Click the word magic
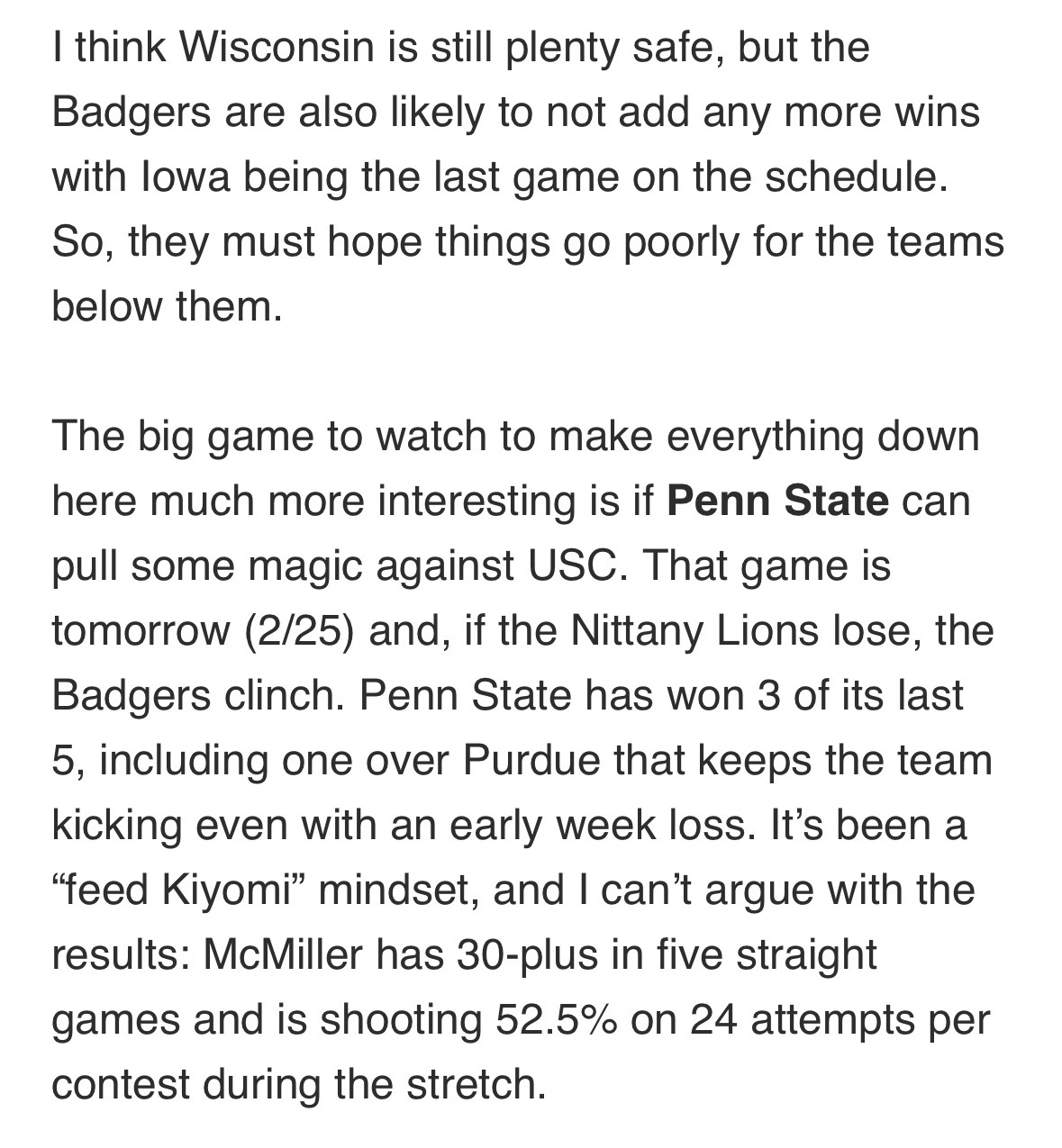The width and height of the screenshot is (1062, 1148). point(296,566)
